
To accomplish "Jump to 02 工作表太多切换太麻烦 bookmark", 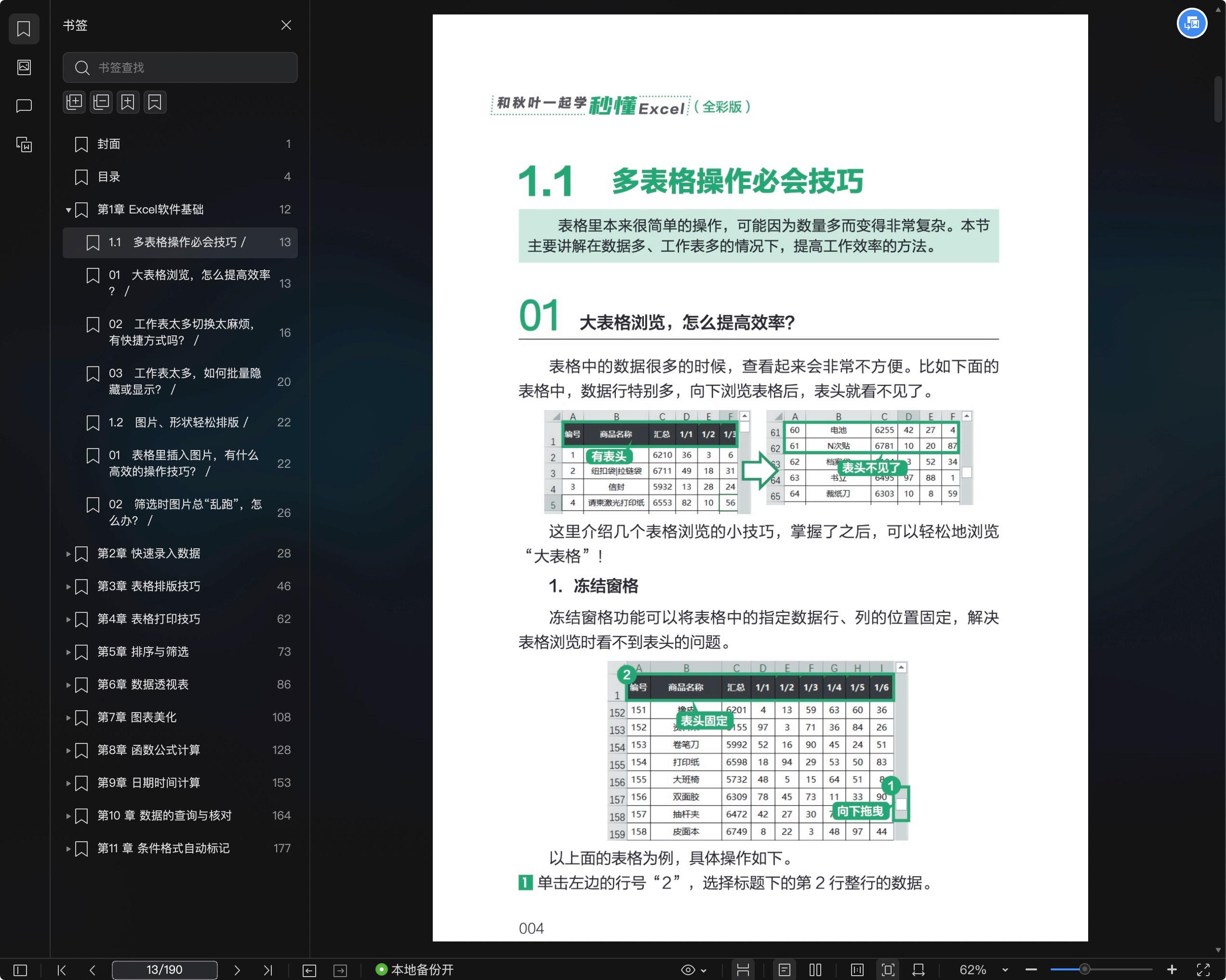I will pyautogui.click(x=180, y=332).
